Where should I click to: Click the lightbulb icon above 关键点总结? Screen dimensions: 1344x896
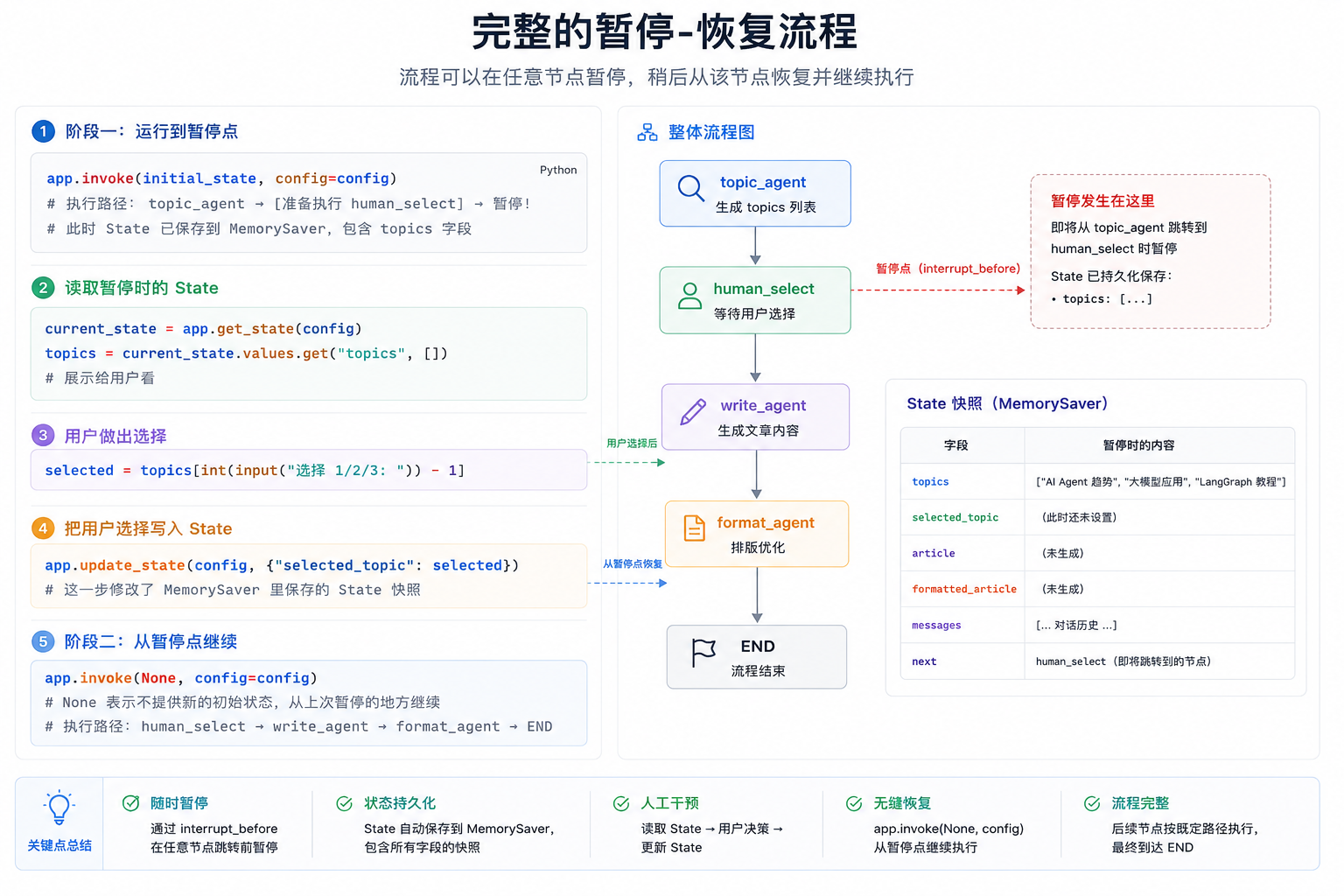(x=59, y=808)
